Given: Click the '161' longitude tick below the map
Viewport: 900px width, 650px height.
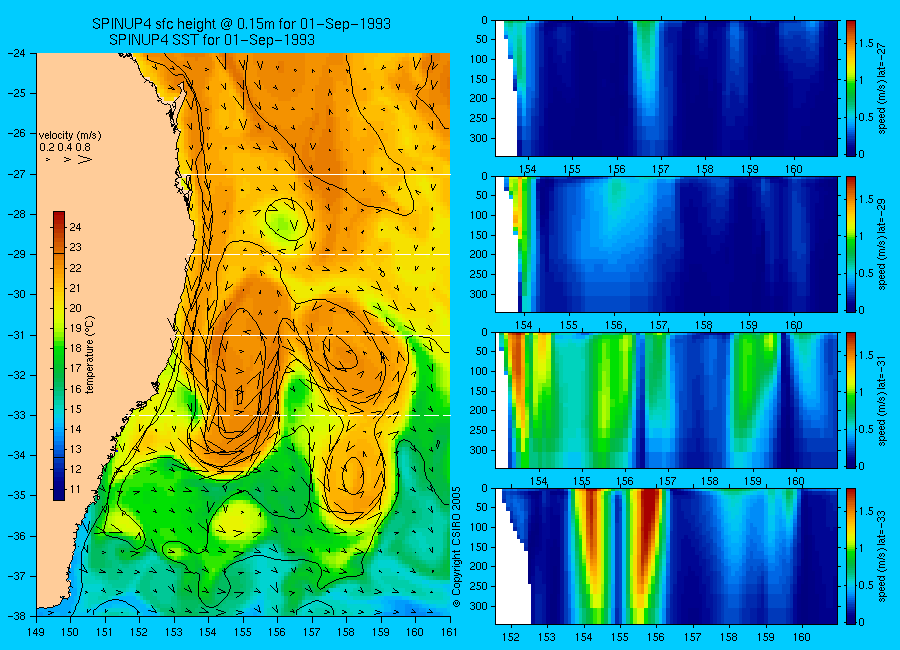Looking at the screenshot, I should tap(449, 632).
